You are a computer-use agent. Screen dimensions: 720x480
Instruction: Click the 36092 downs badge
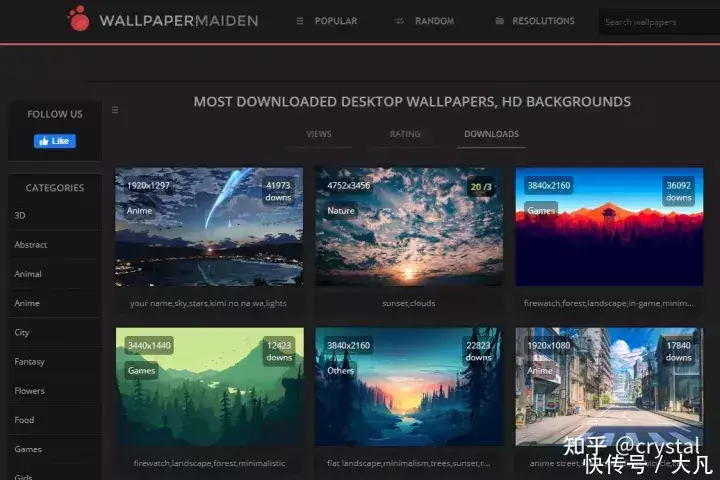tap(679, 191)
